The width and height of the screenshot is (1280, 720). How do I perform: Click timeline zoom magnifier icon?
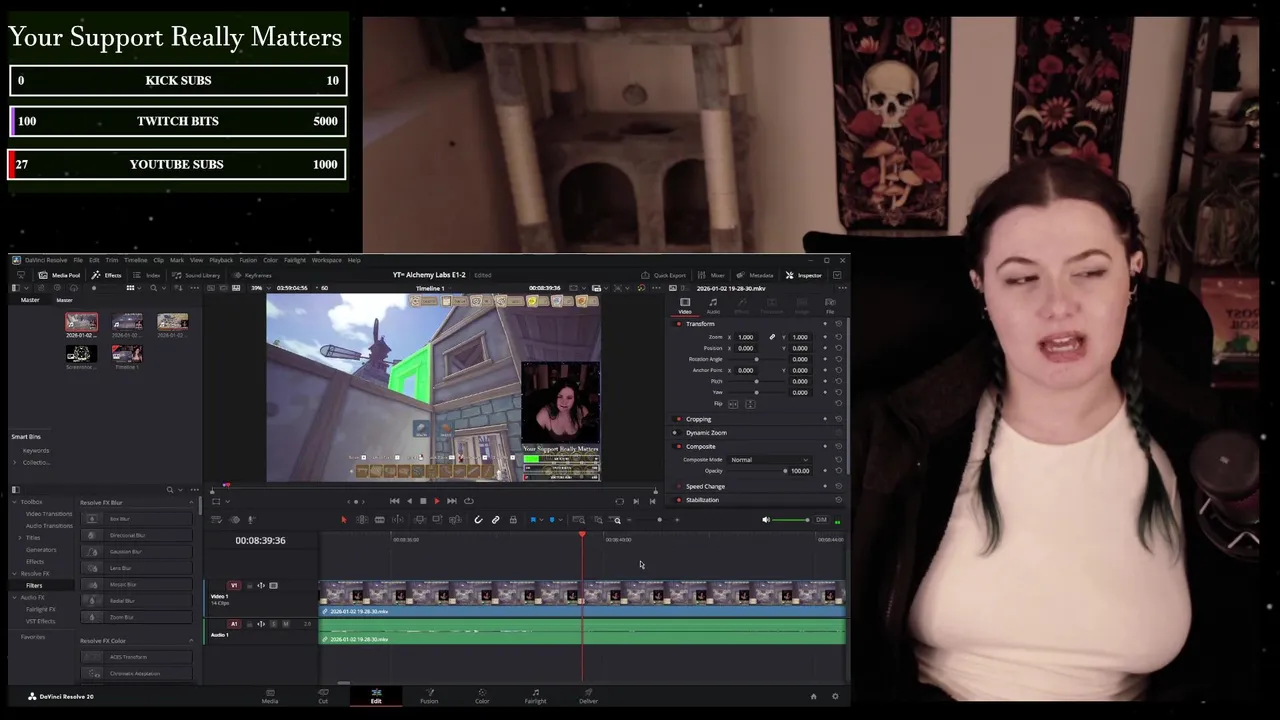[617, 520]
